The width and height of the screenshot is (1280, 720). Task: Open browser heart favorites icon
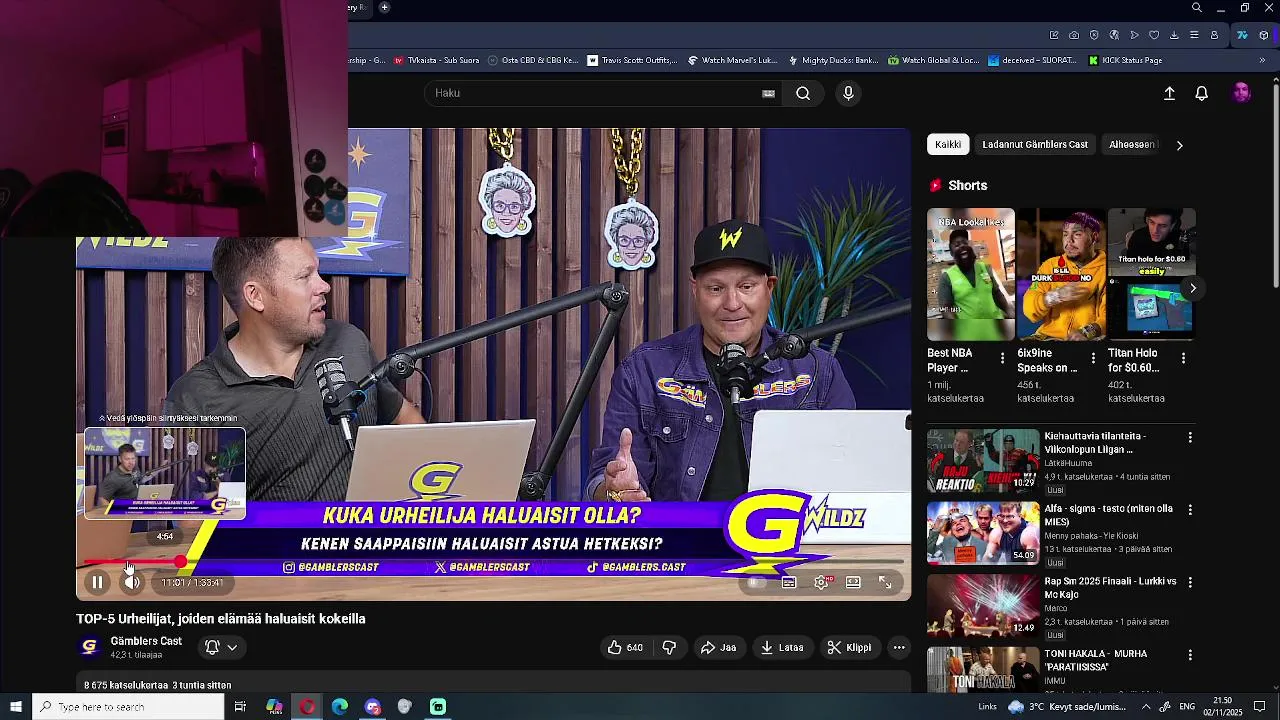[x=1154, y=35]
